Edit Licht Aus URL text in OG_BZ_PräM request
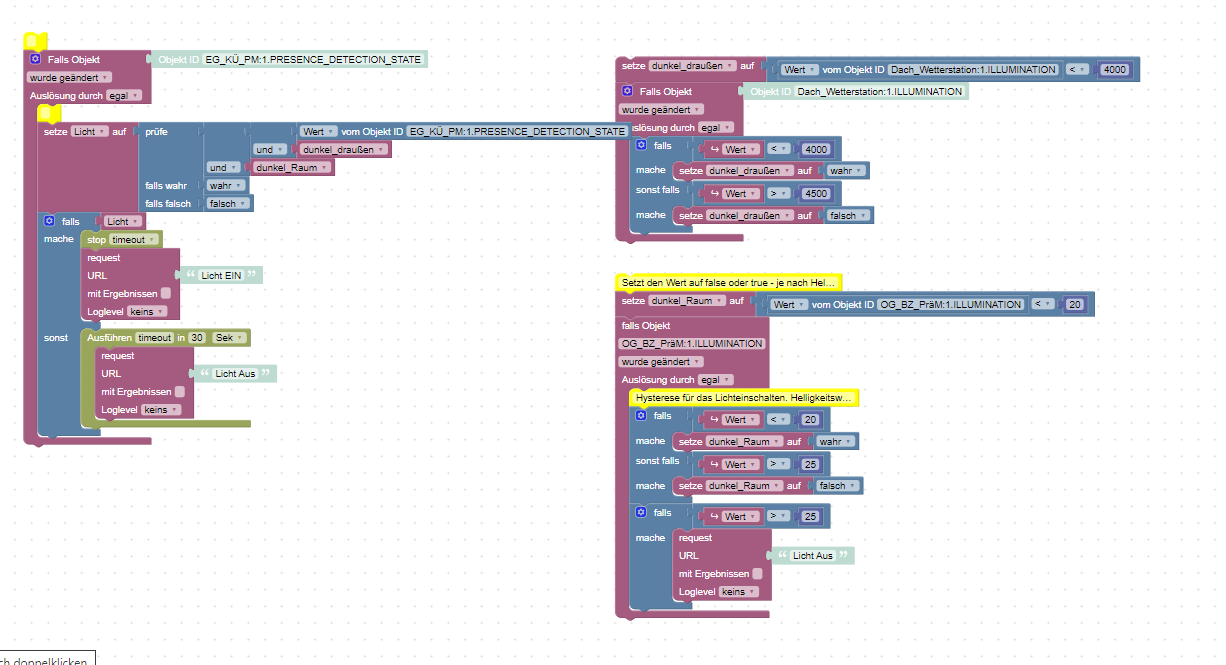This screenshot has width=1226, height=665. pos(812,556)
